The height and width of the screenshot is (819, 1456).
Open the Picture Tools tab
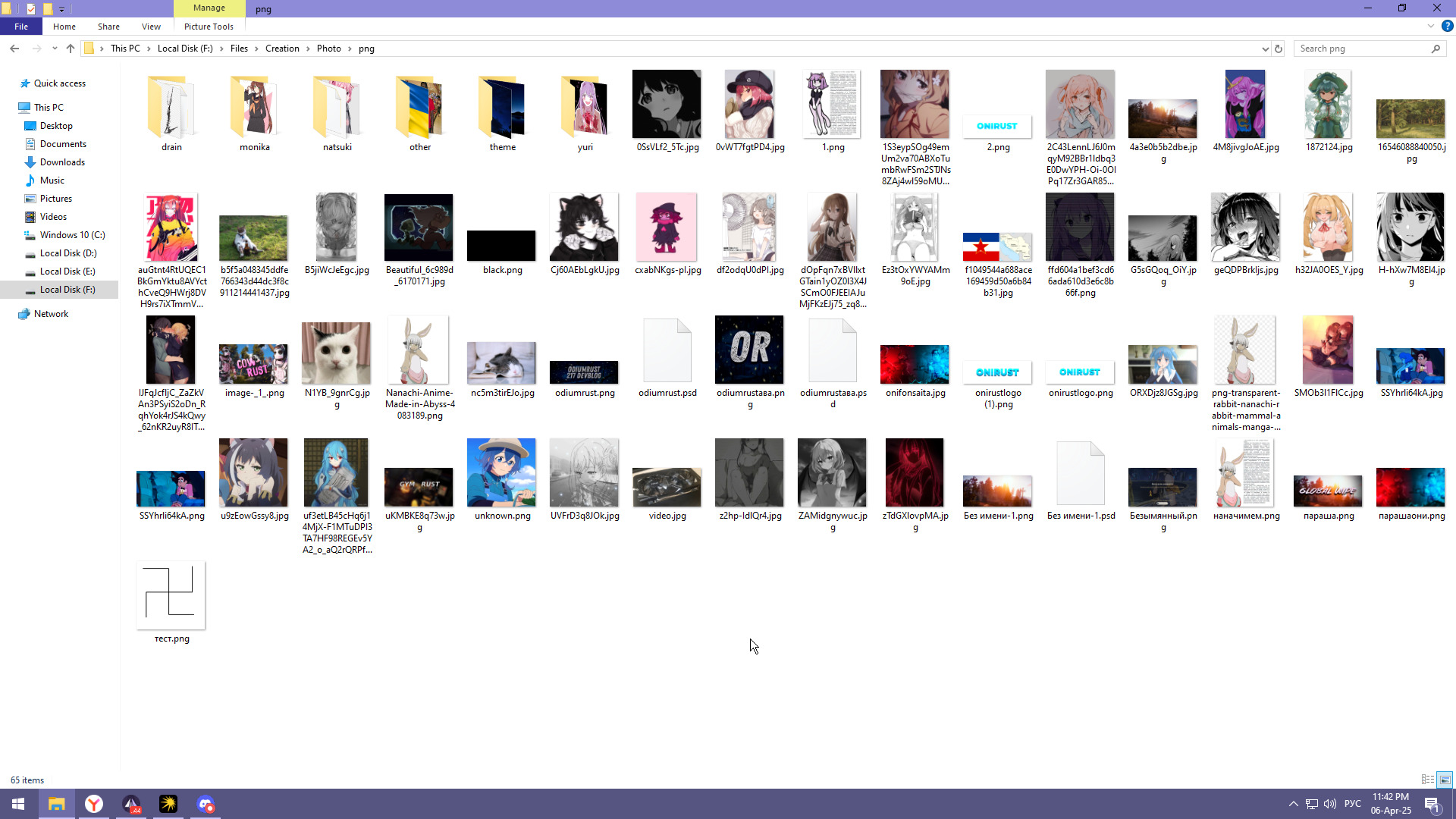pos(209,27)
